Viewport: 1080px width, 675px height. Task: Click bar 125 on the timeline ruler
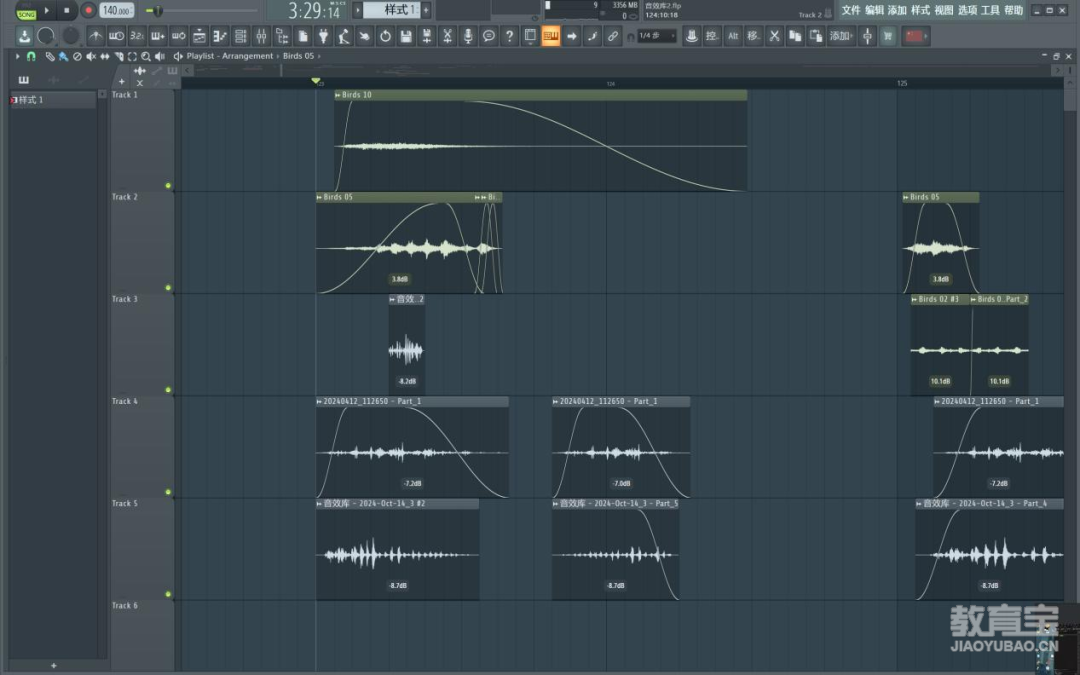(x=902, y=83)
